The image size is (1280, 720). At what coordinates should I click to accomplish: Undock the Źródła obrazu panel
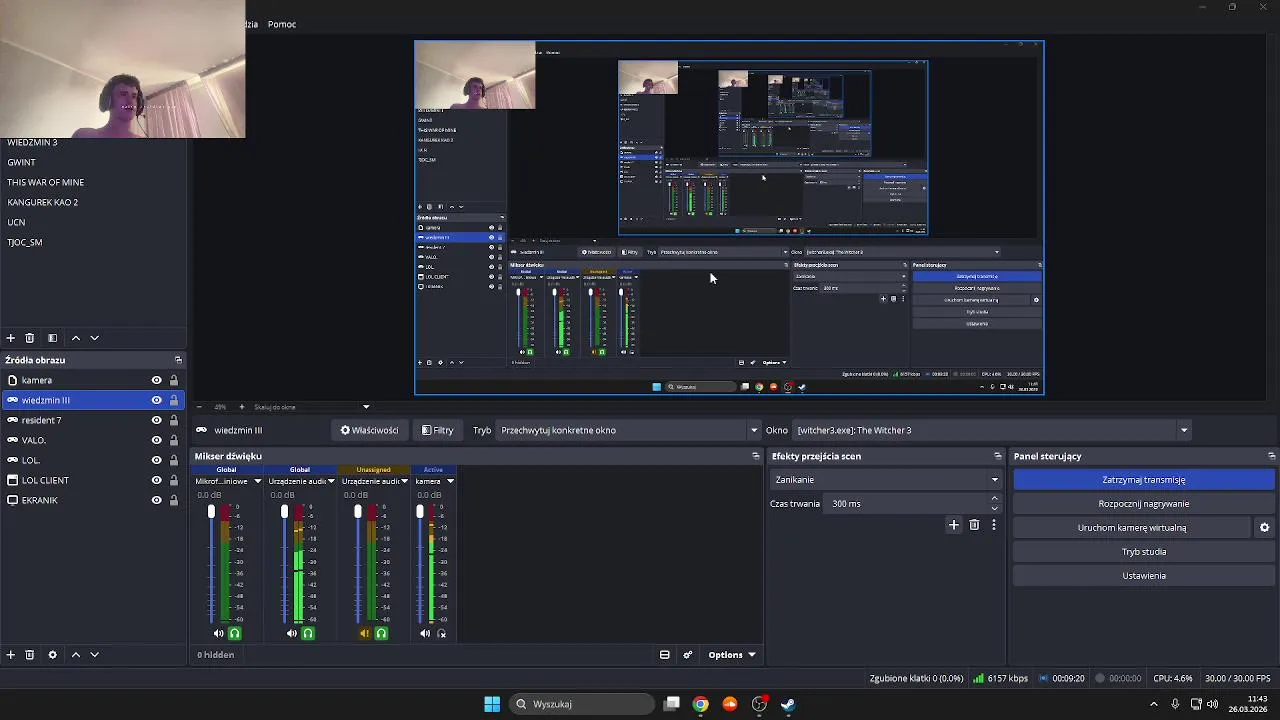click(x=178, y=360)
